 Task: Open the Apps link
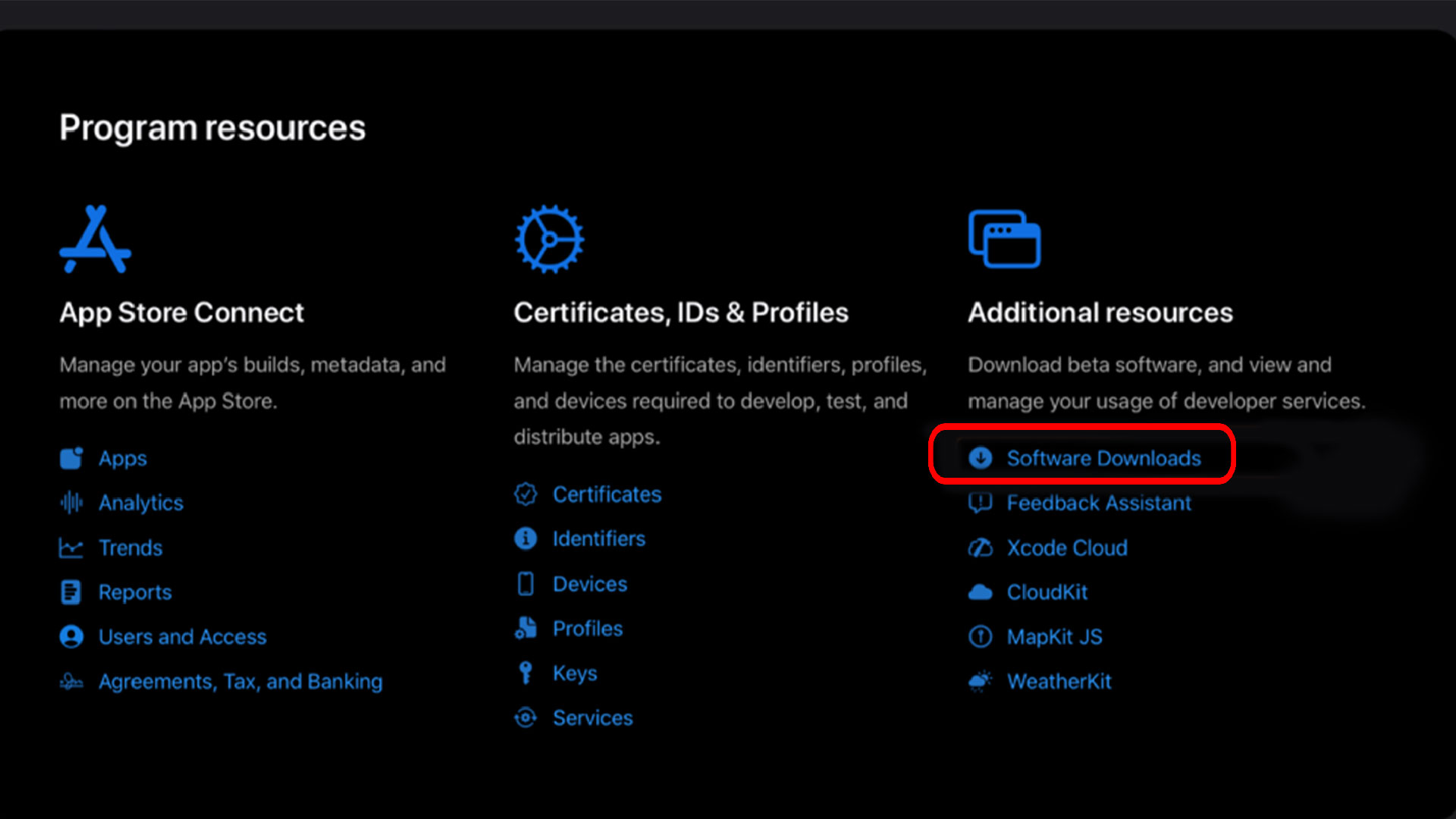[x=123, y=459]
